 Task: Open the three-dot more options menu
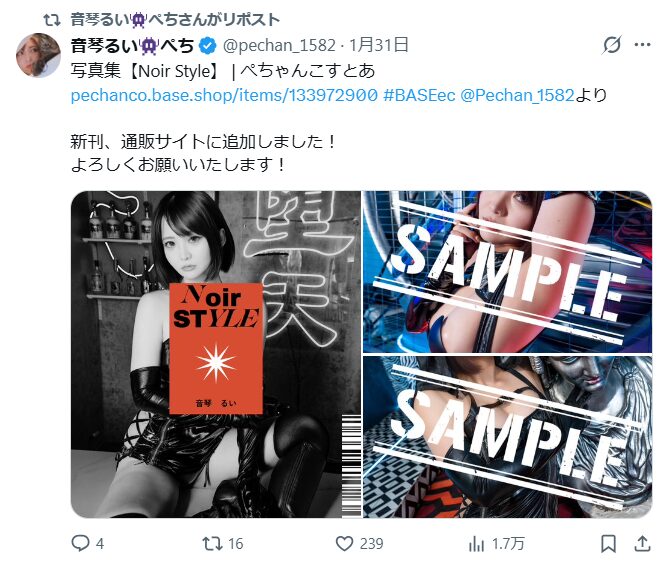[642, 44]
